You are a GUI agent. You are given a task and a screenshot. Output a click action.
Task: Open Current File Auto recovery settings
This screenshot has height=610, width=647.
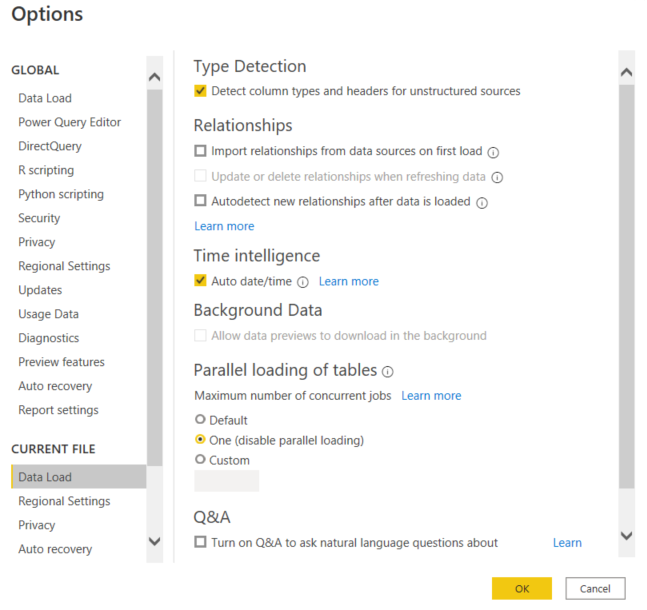click(x=55, y=549)
